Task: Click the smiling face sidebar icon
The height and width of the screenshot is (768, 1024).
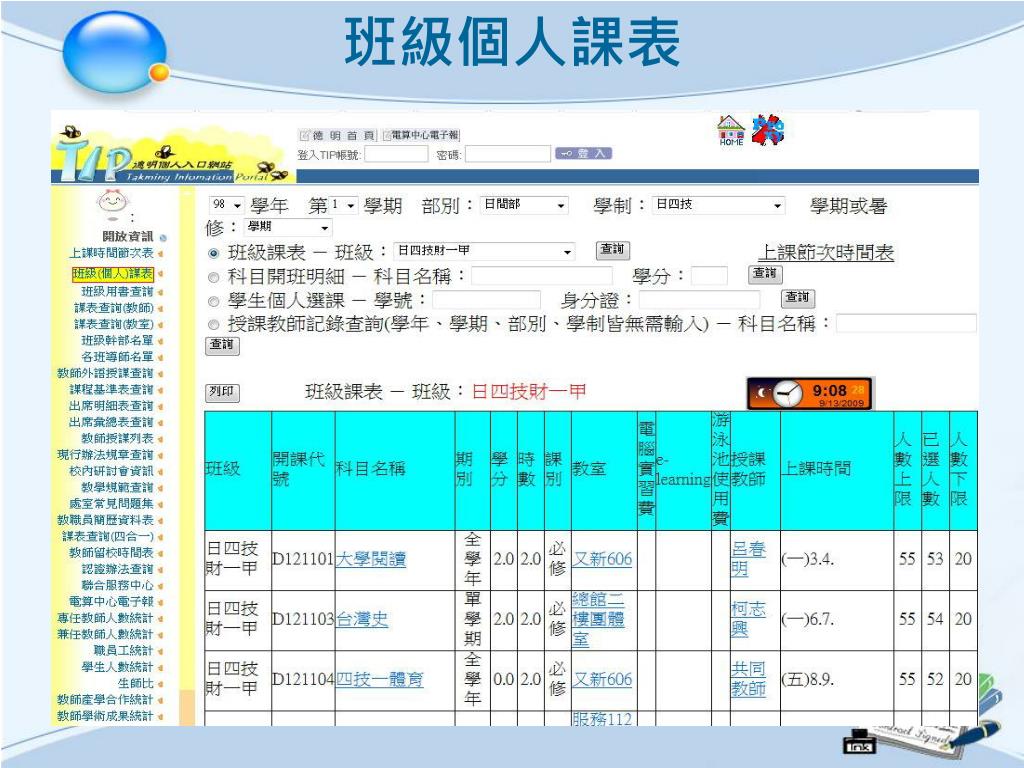Action: pyautogui.click(x=113, y=201)
